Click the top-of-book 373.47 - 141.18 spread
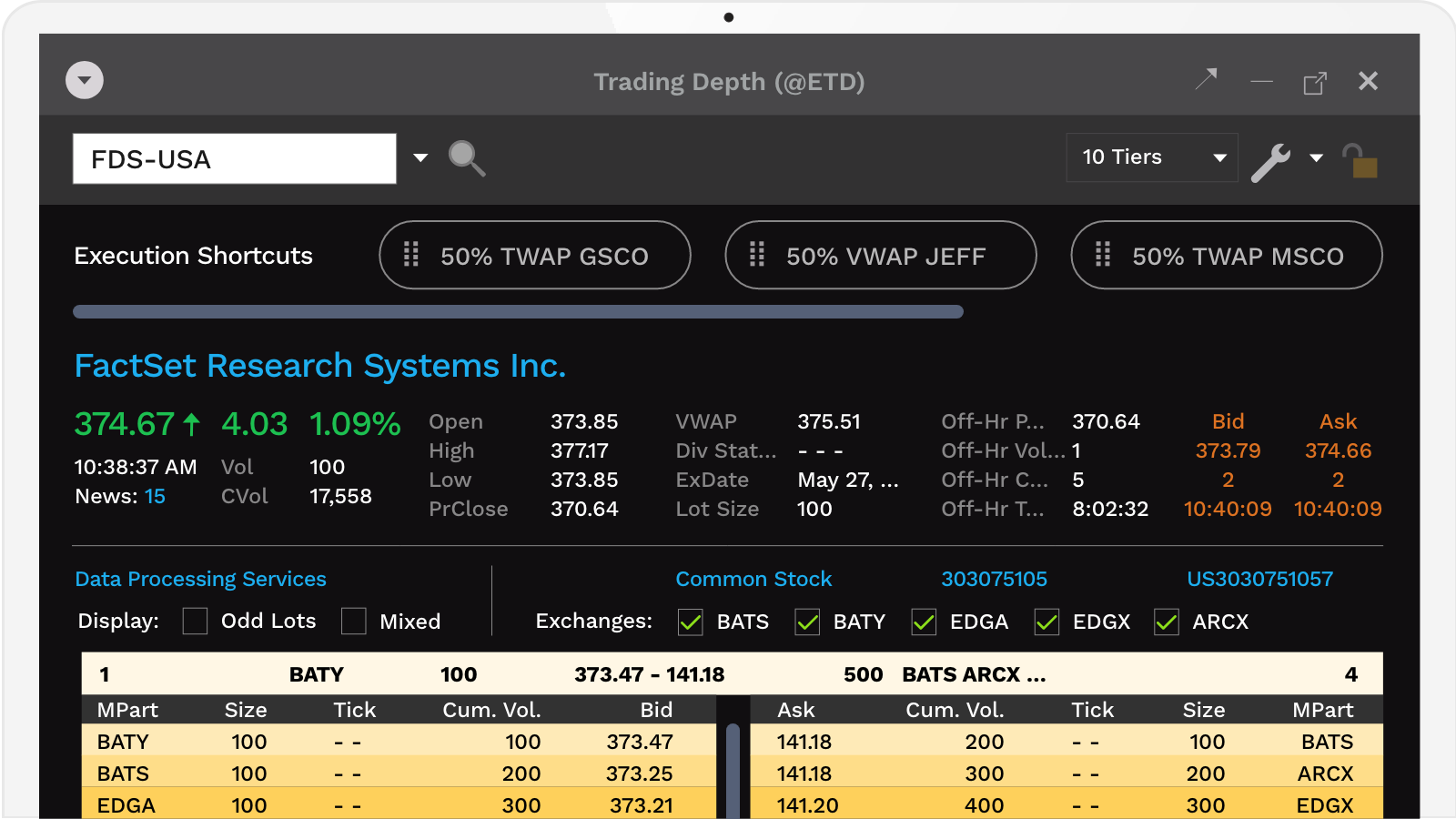The width and height of the screenshot is (1456, 819). (x=649, y=674)
